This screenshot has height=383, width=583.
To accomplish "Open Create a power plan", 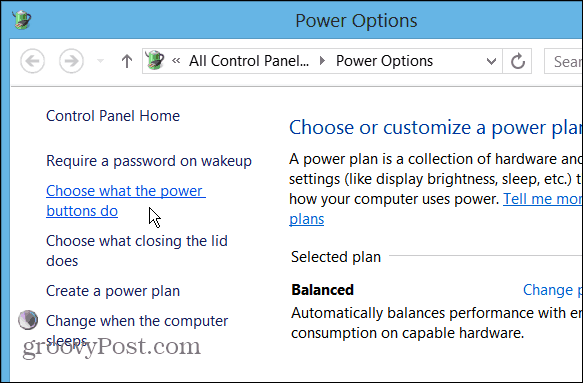I will pyautogui.click(x=113, y=291).
